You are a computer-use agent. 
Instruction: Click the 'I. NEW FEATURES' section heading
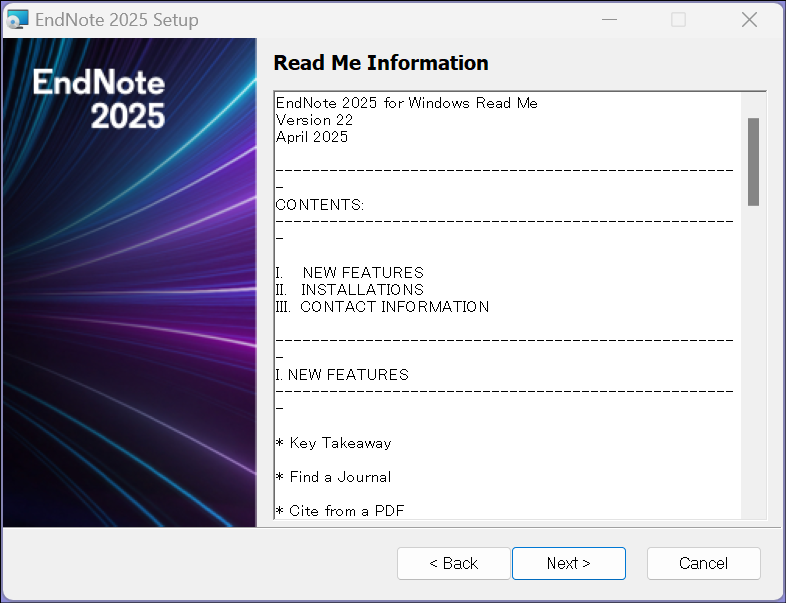click(x=342, y=375)
